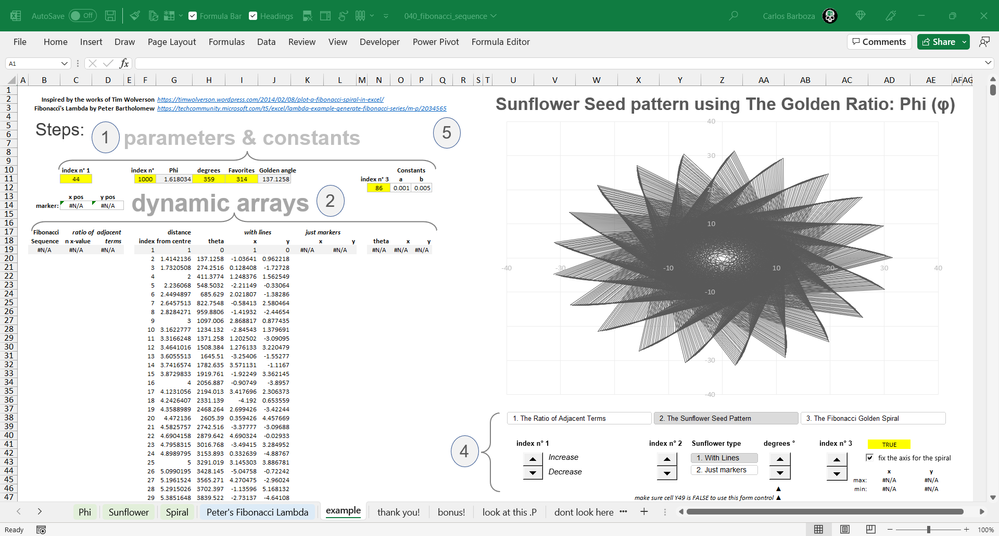Switch to the Sunflower sheet tab

[x=128, y=512]
